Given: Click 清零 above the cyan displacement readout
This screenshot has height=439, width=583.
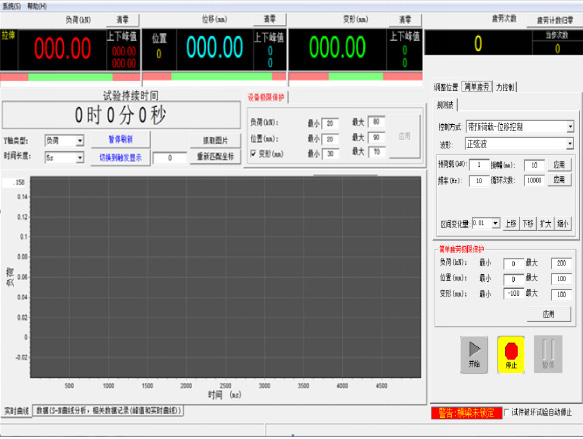Looking at the screenshot, I should (270, 19).
